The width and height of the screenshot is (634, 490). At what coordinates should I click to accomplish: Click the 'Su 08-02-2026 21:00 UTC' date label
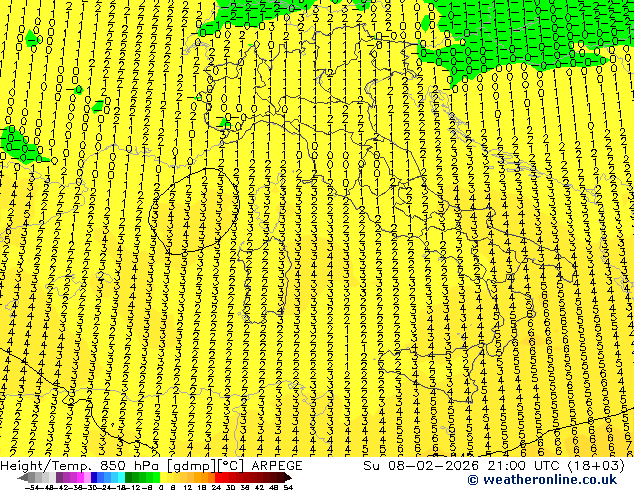(463, 466)
